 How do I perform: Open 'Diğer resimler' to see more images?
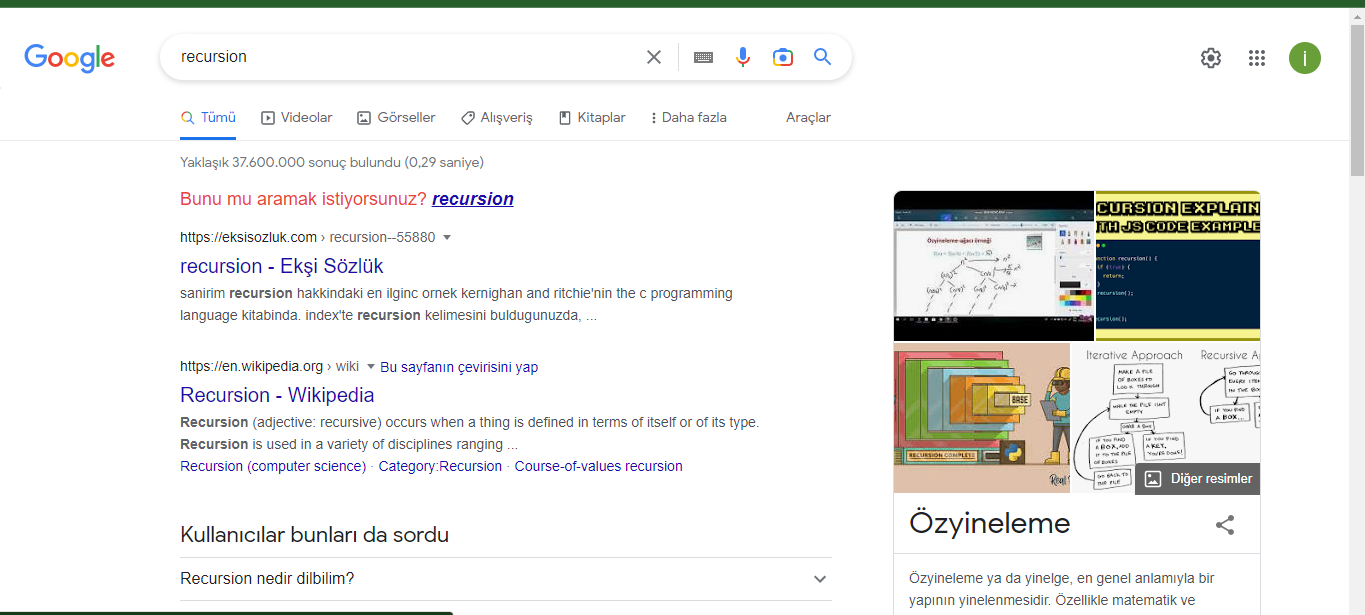1197,478
